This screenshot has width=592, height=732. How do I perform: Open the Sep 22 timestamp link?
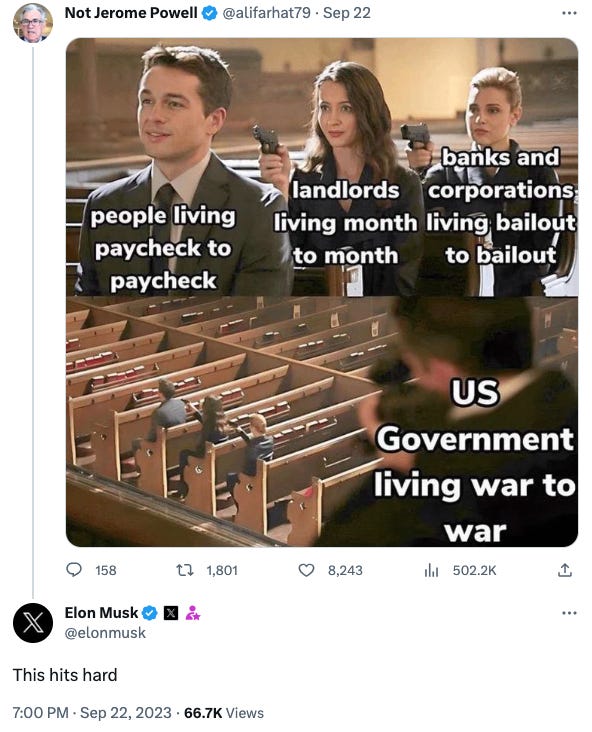347,13
